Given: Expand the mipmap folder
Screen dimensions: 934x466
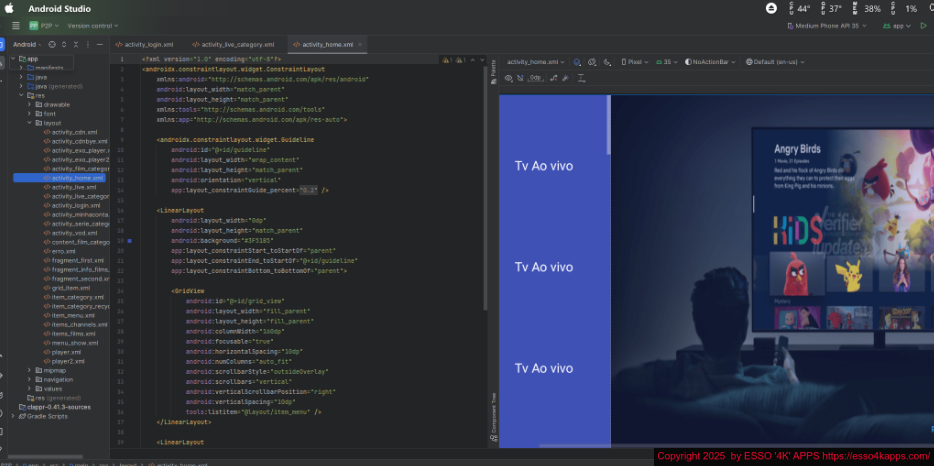Looking at the screenshot, I should (30, 370).
